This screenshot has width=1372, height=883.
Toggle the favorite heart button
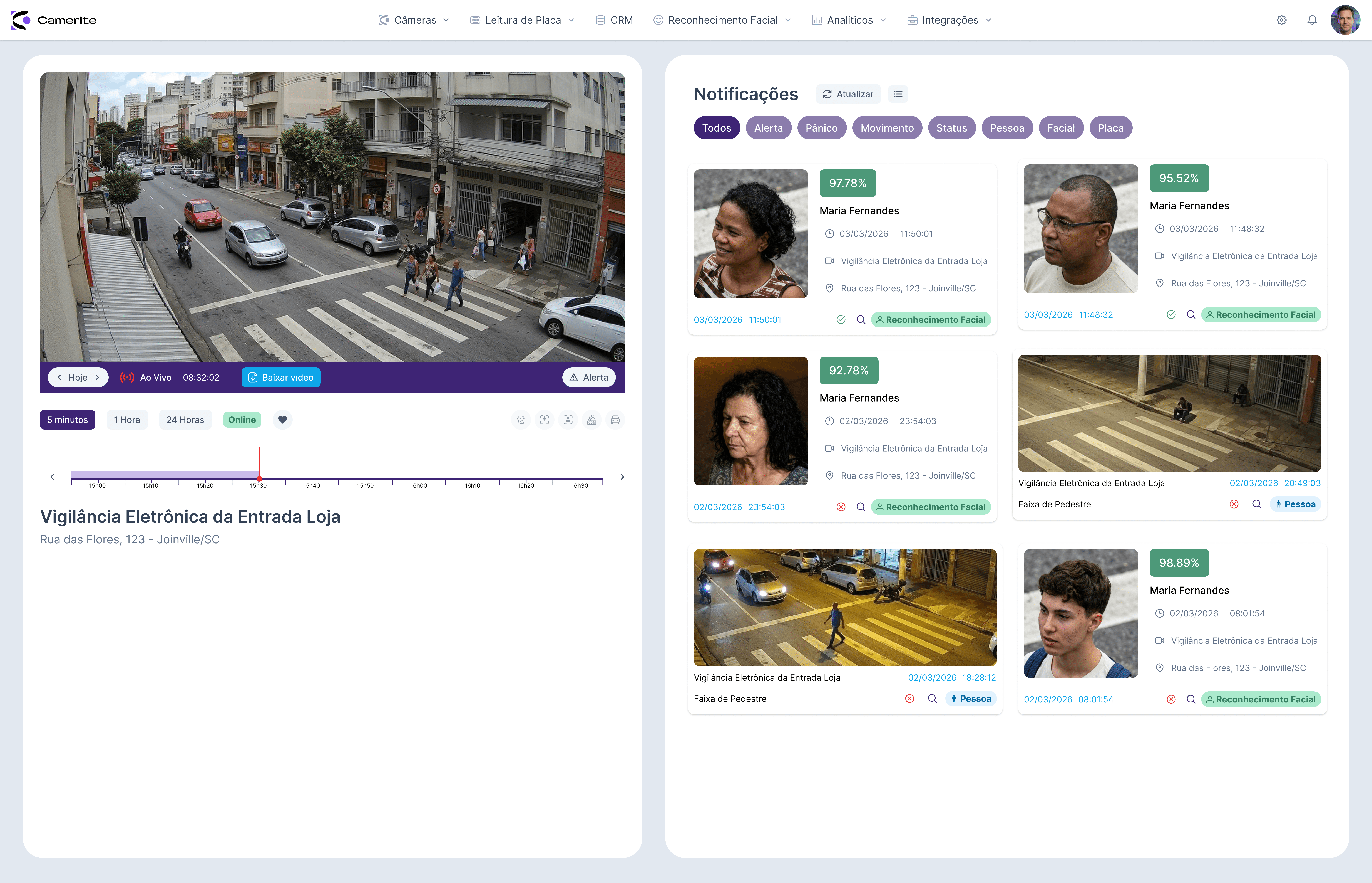pos(283,420)
